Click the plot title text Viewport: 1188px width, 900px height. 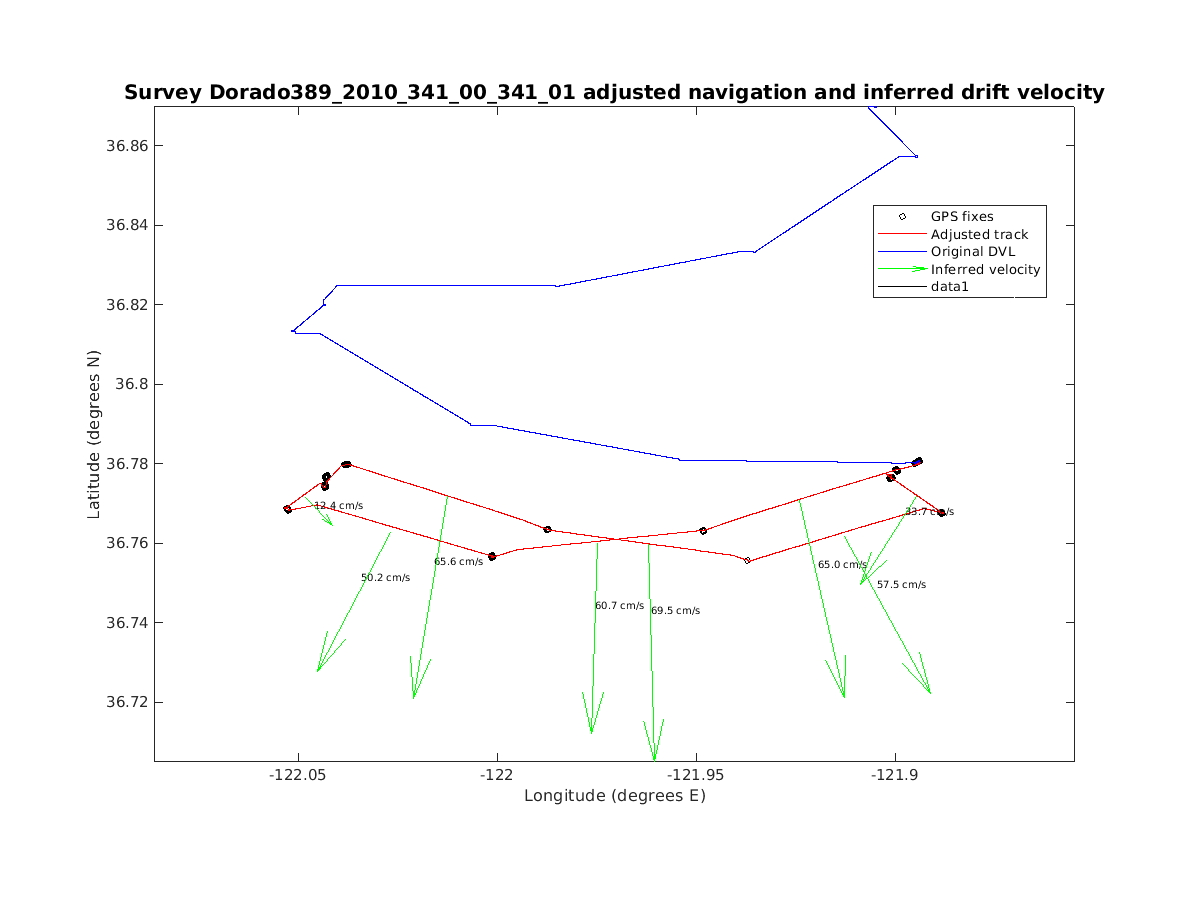click(614, 93)
